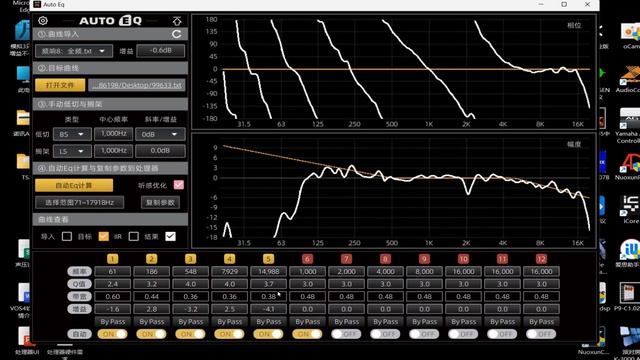Screen dimensions: 640x360
Task: Turn off band 1 ON switch
Action: (x=112, y=334)
